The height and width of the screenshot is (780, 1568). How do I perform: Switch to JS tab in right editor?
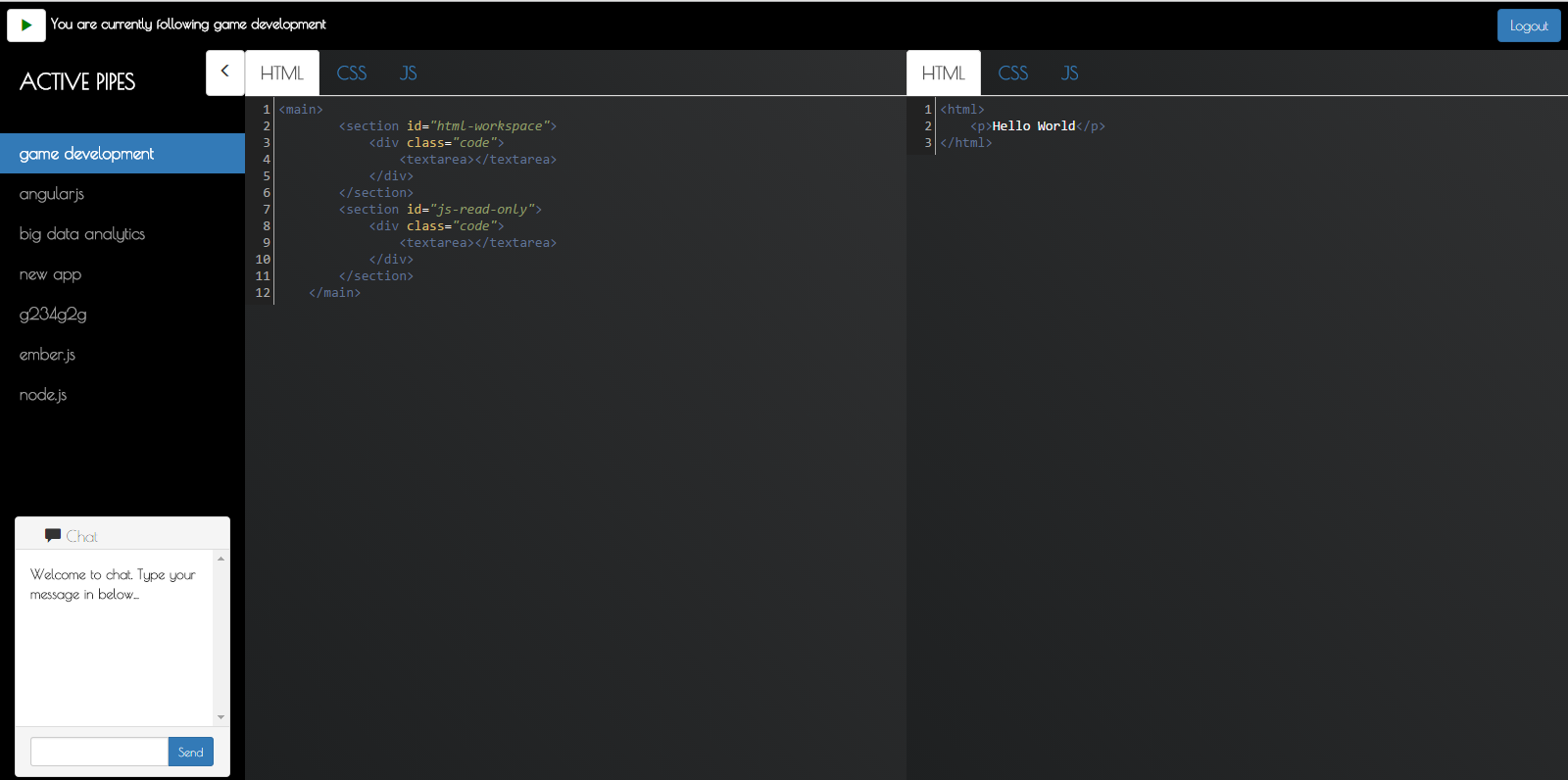click(1070, 73)
